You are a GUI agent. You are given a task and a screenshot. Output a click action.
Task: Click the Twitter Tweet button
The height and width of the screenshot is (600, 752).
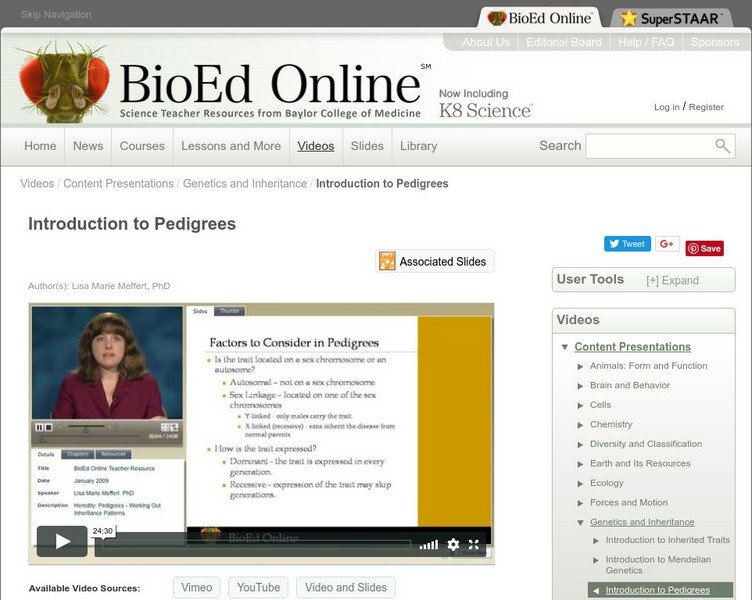point(627,244)
